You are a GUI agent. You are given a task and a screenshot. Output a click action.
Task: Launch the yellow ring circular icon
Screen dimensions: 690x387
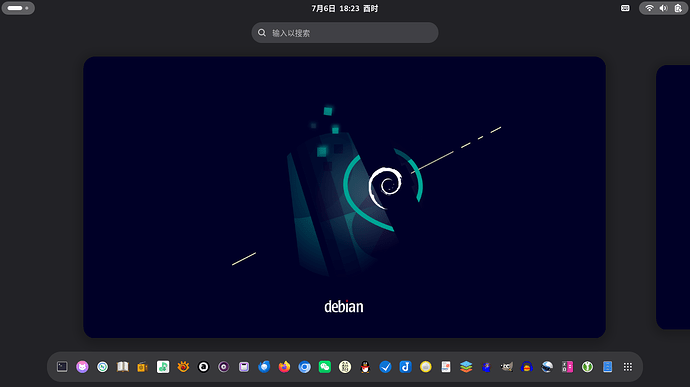click(426, 367)
